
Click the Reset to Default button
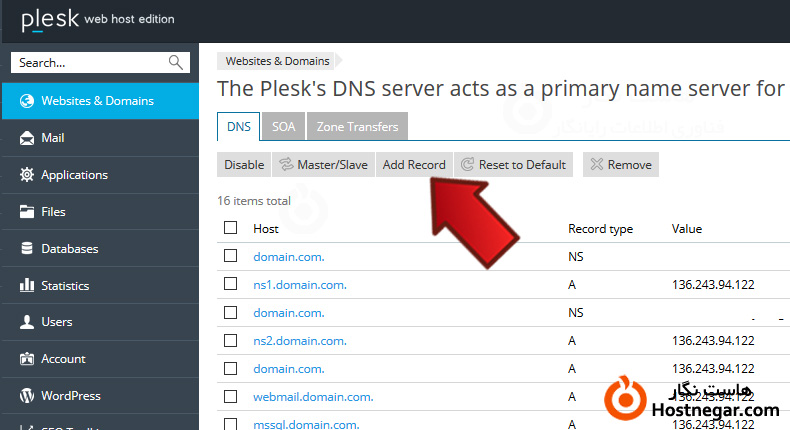[x=513, y=165]
